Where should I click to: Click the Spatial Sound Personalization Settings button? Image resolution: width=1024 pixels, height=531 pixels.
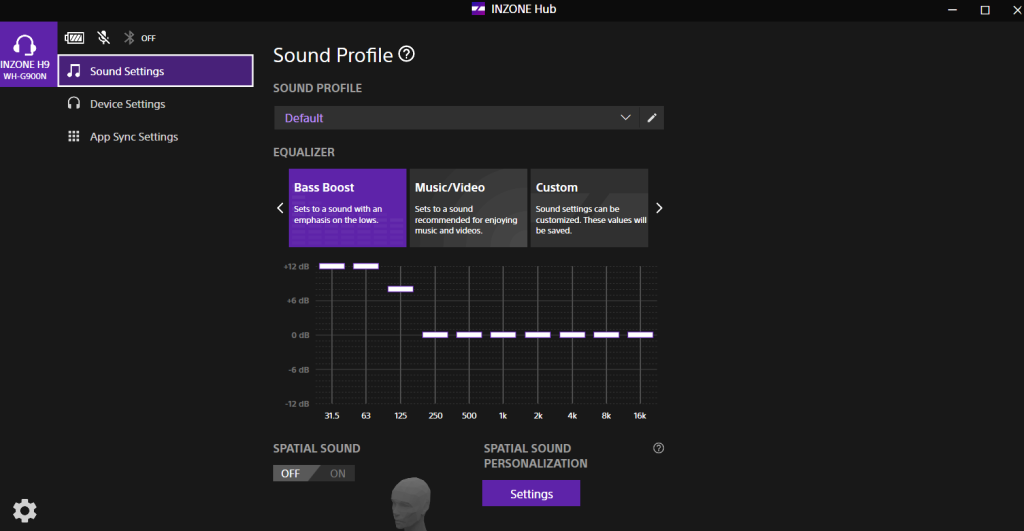(x=531, y=494)
